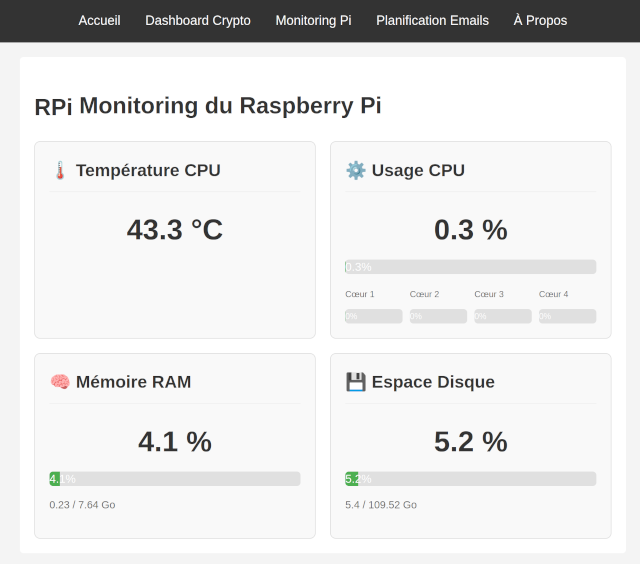Click the floppy disk icon beside Espace Disque
Screen dimensions: 640x564
tap(356, 382)
